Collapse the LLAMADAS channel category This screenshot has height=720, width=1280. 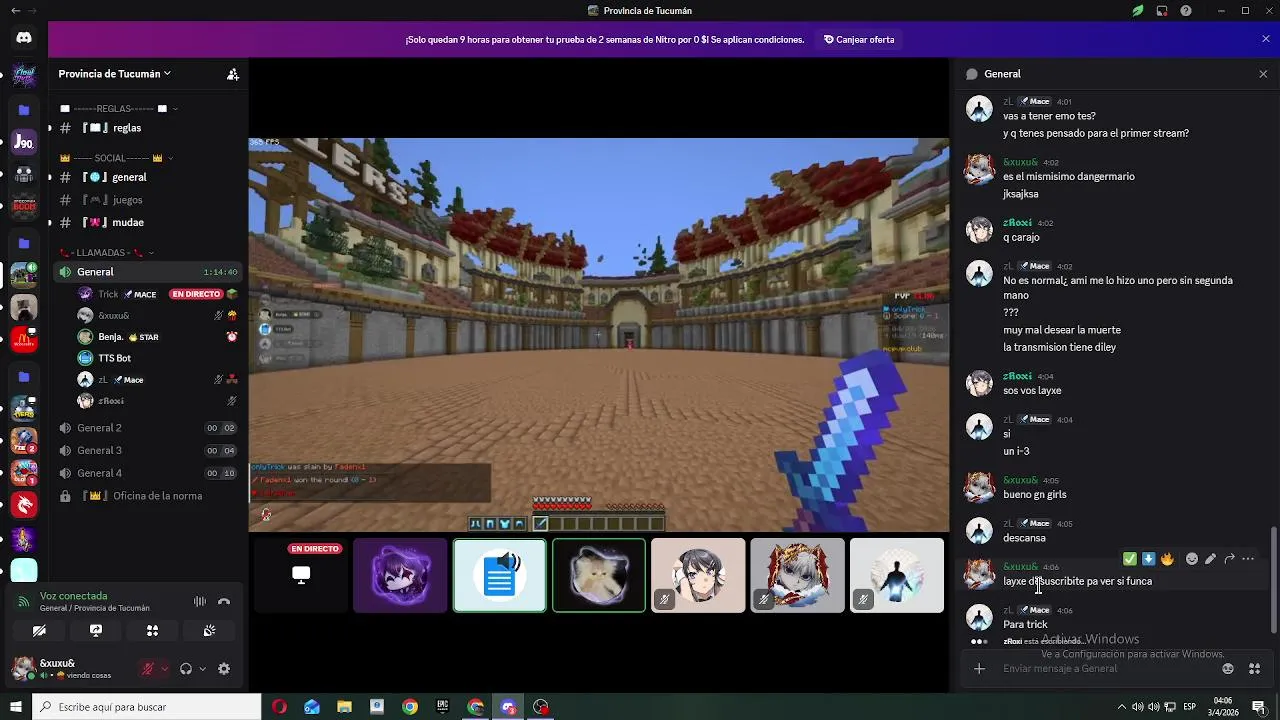(x=107, y=253)
